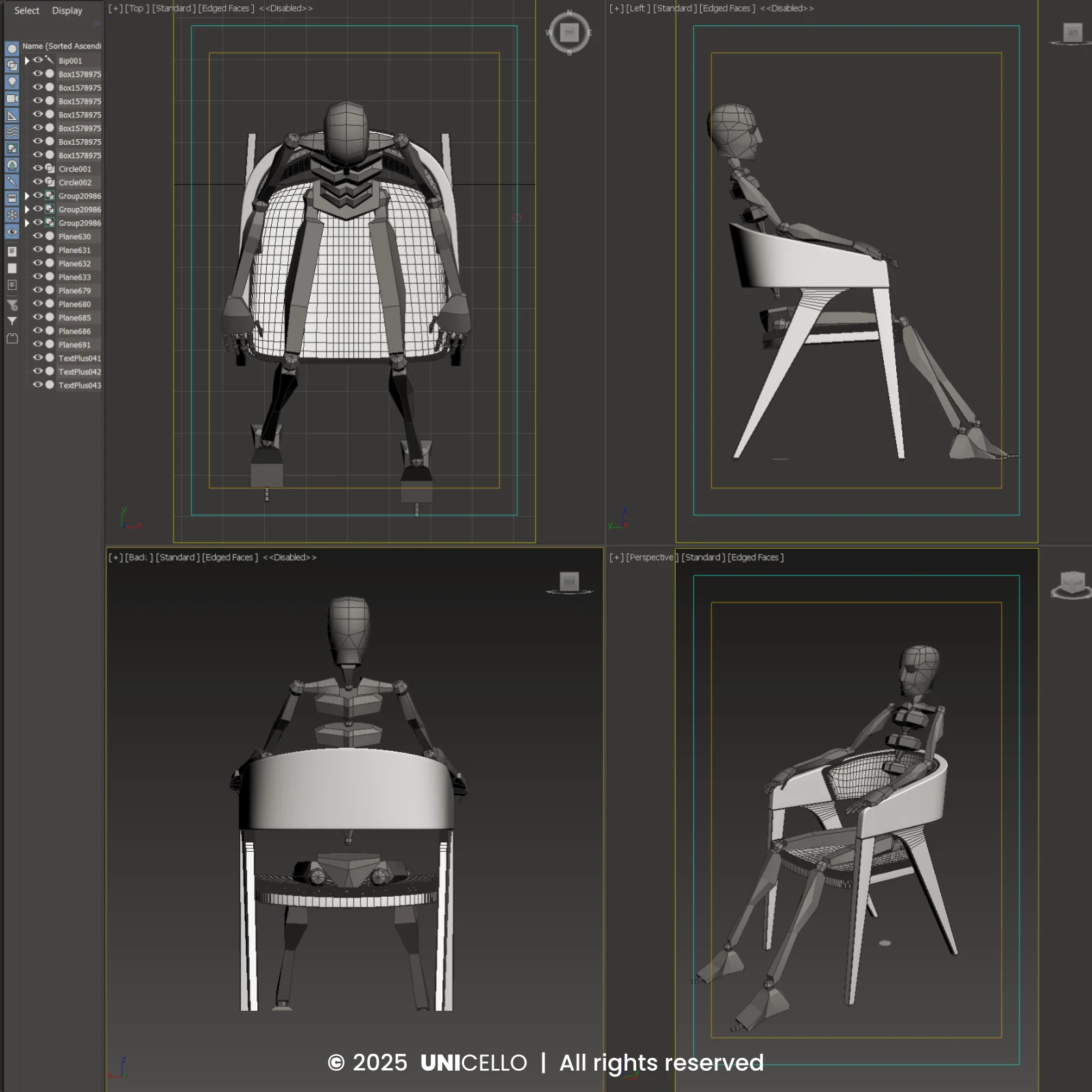1092x1092 pixels.
Task: Toggle the Display Shapes filter icon
Action: click(x=12, y=66)
